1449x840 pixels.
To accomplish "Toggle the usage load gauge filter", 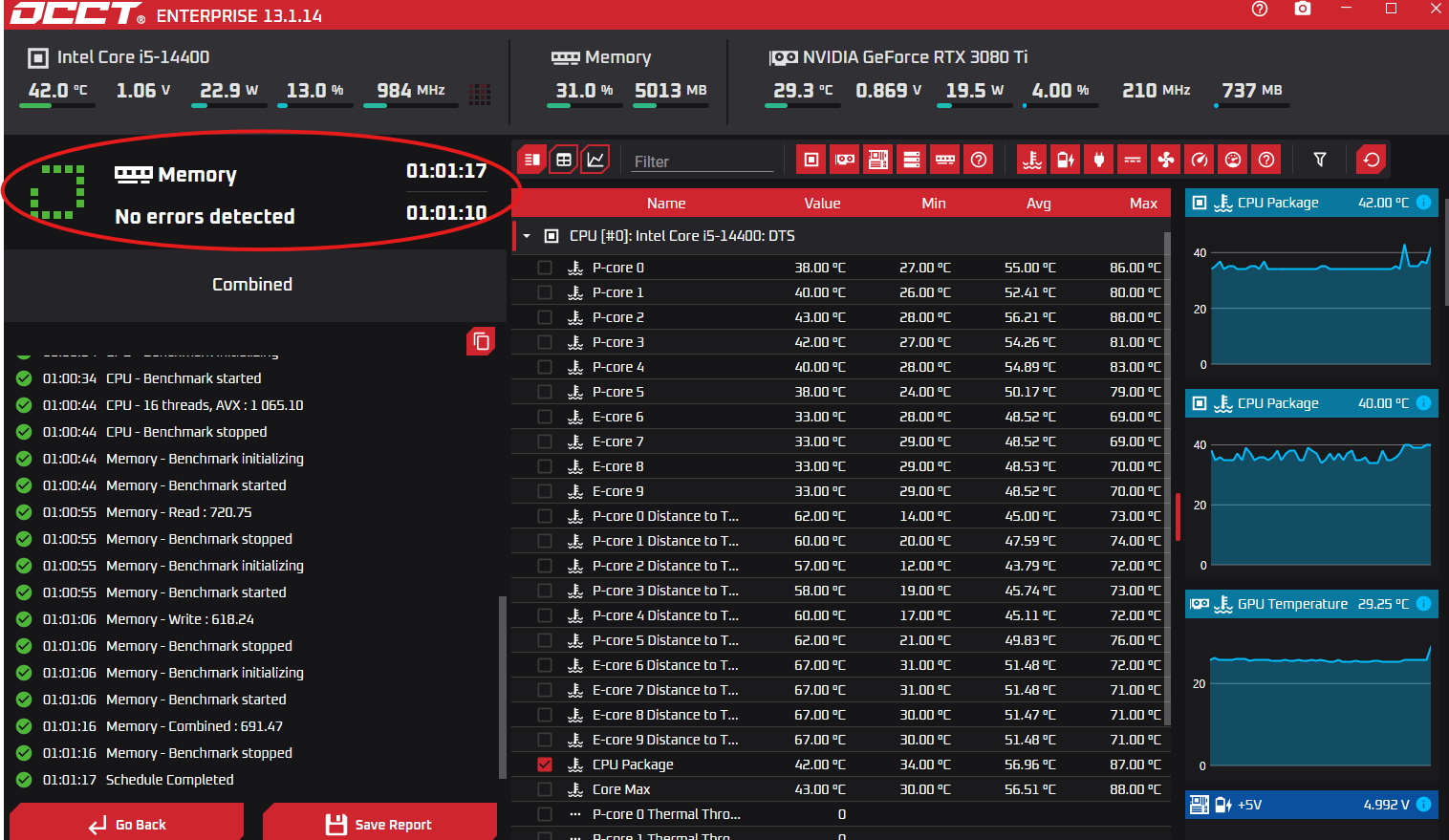I will (x=1233, y=160).
